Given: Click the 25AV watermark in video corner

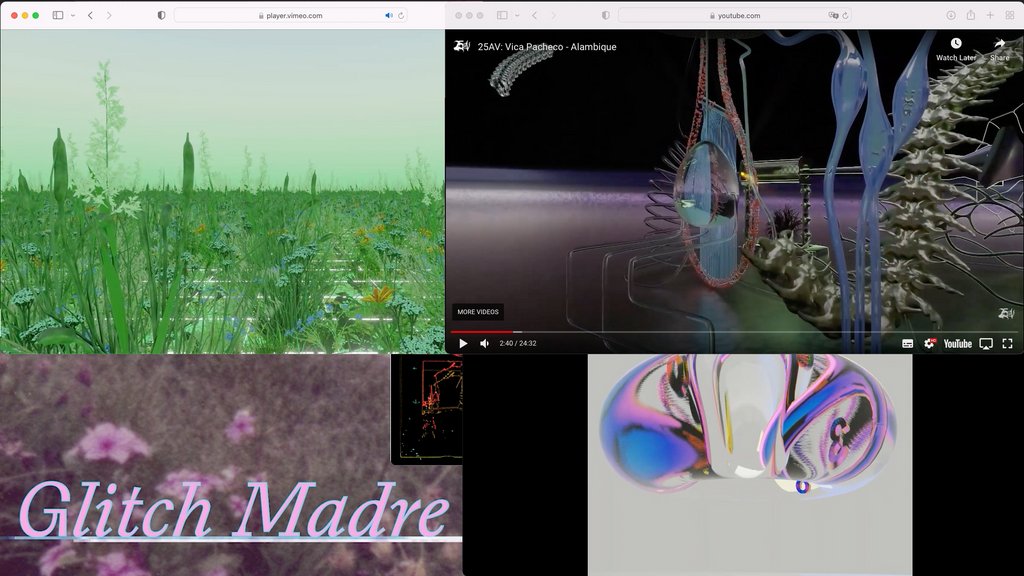Looking at the screenshot, I should point(1006,313).
